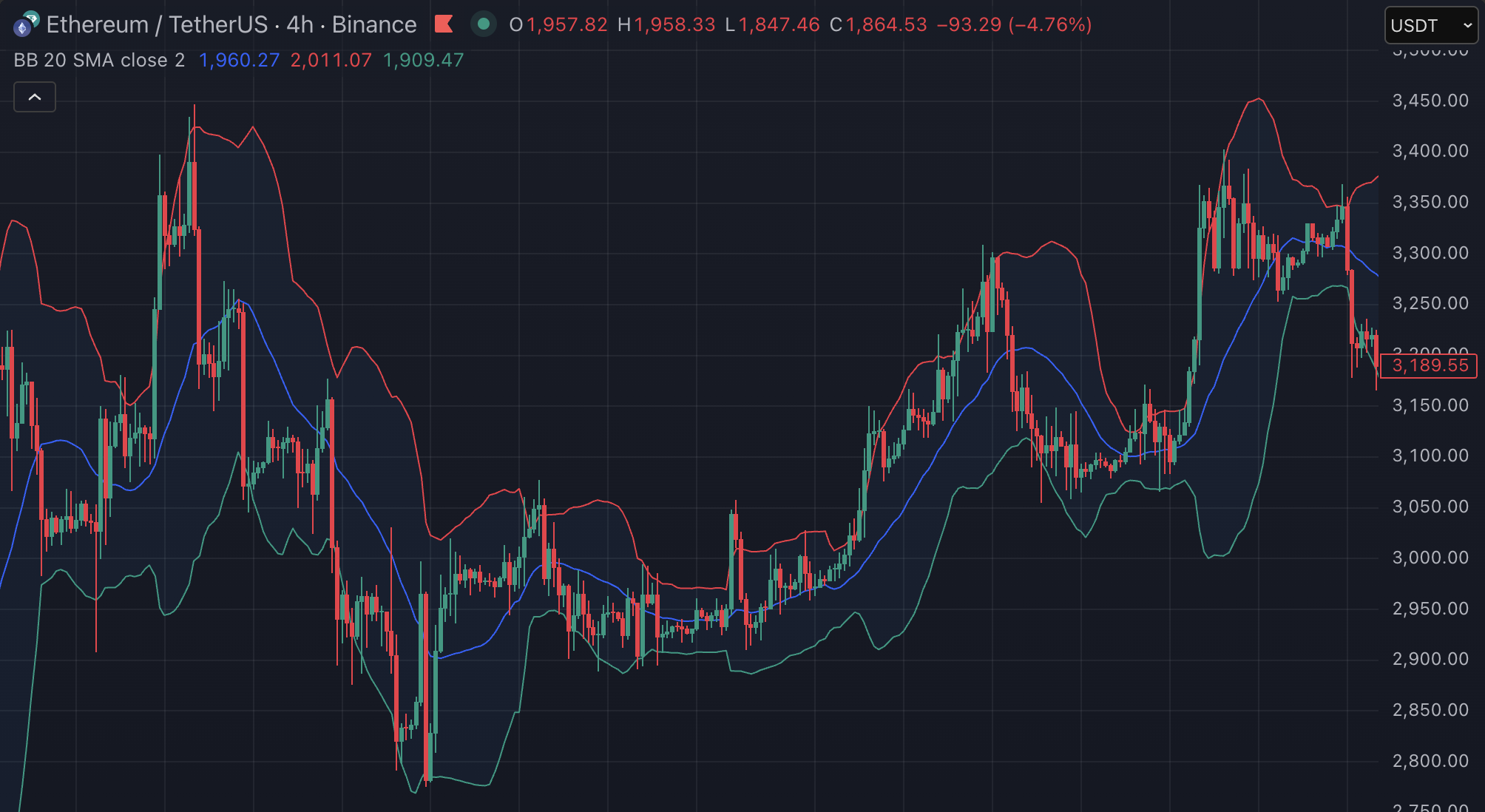Click the green lower band value 1,909.47
1485x812 pixels.
[423, 60]
